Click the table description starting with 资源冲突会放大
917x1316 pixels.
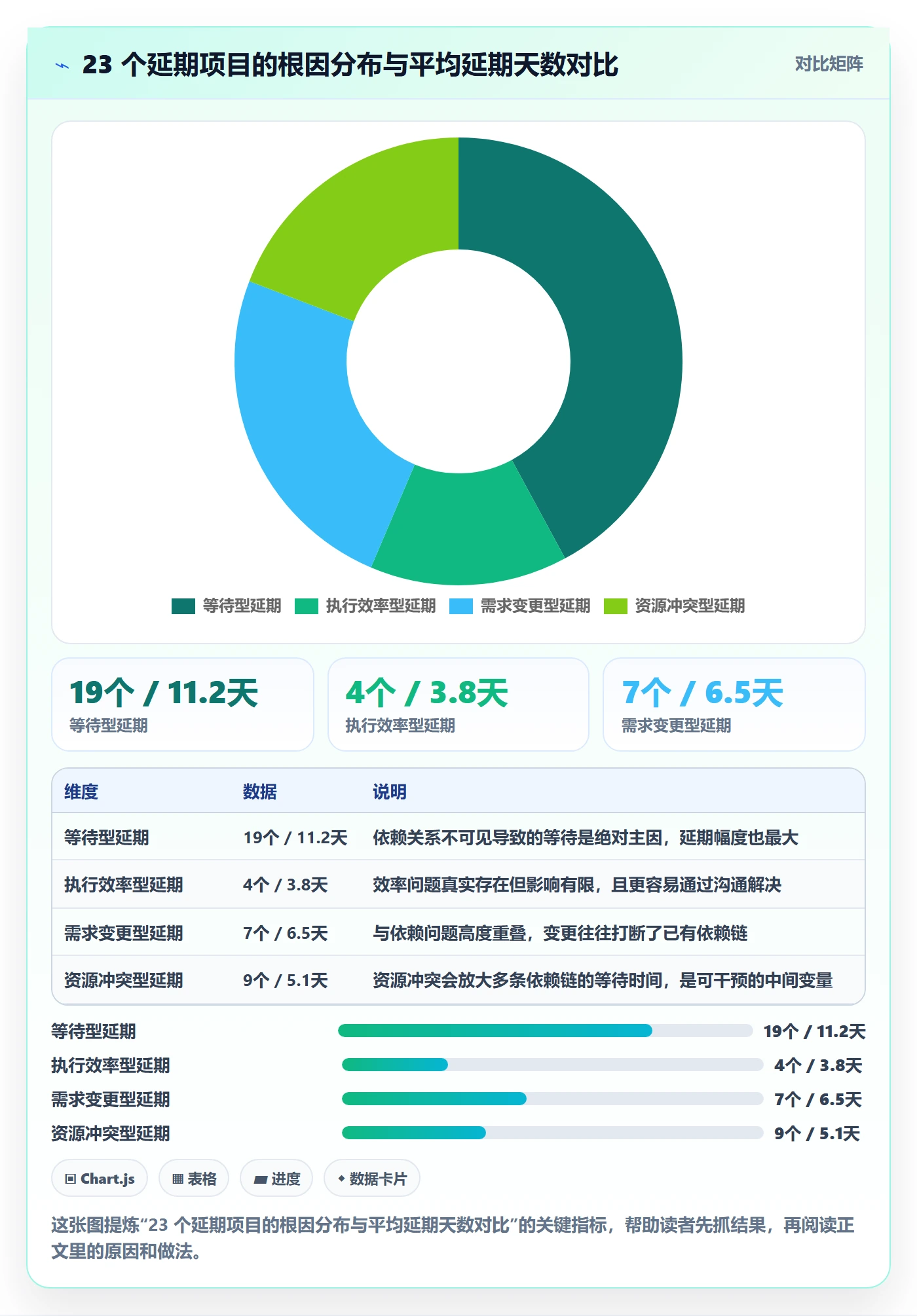click(603, 980)
